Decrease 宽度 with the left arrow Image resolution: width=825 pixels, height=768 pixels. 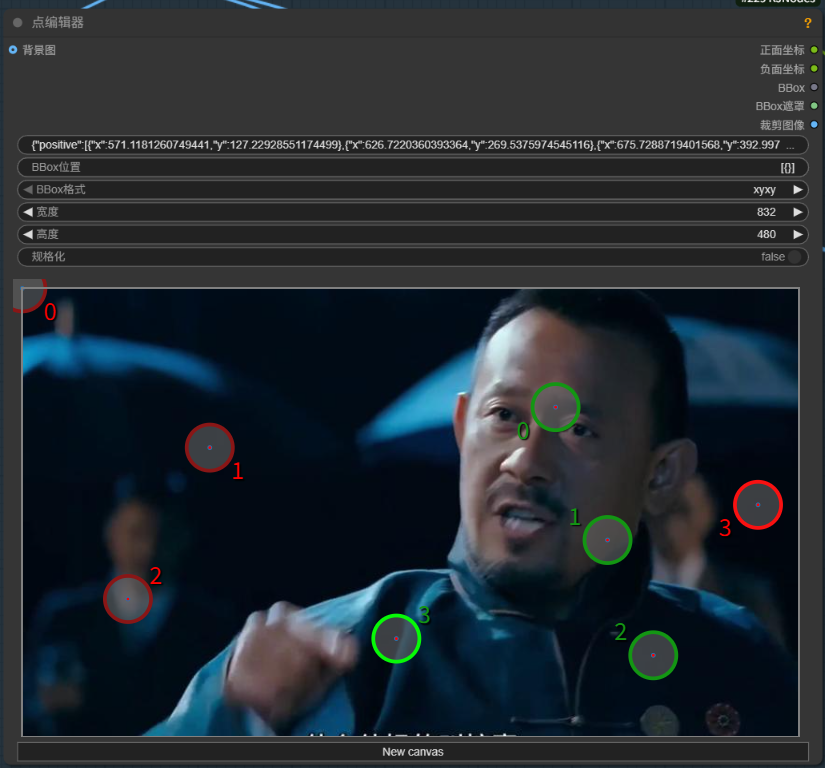[28, 212]
